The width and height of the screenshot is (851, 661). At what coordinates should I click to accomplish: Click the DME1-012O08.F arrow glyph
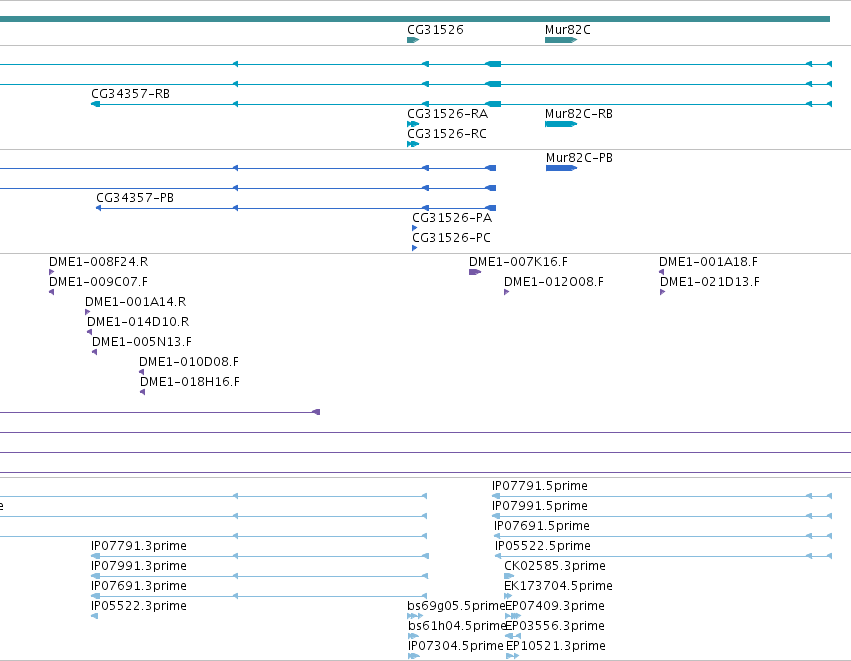(x=506, y=293)
